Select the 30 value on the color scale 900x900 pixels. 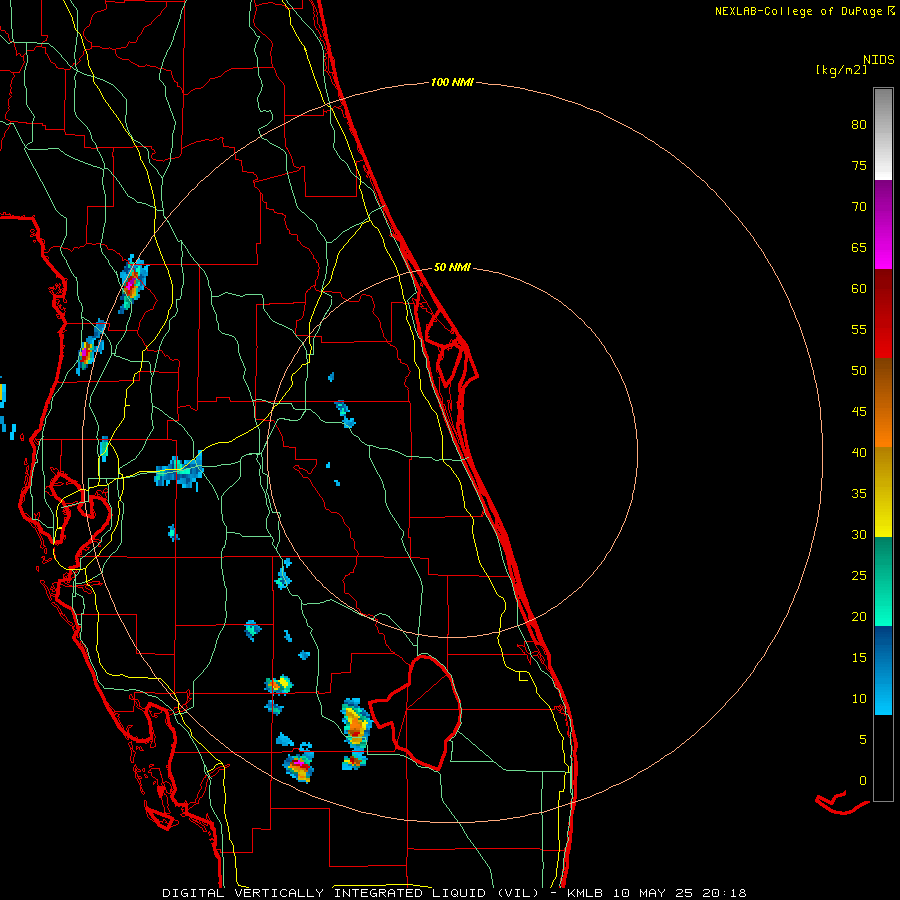(859, 534)
